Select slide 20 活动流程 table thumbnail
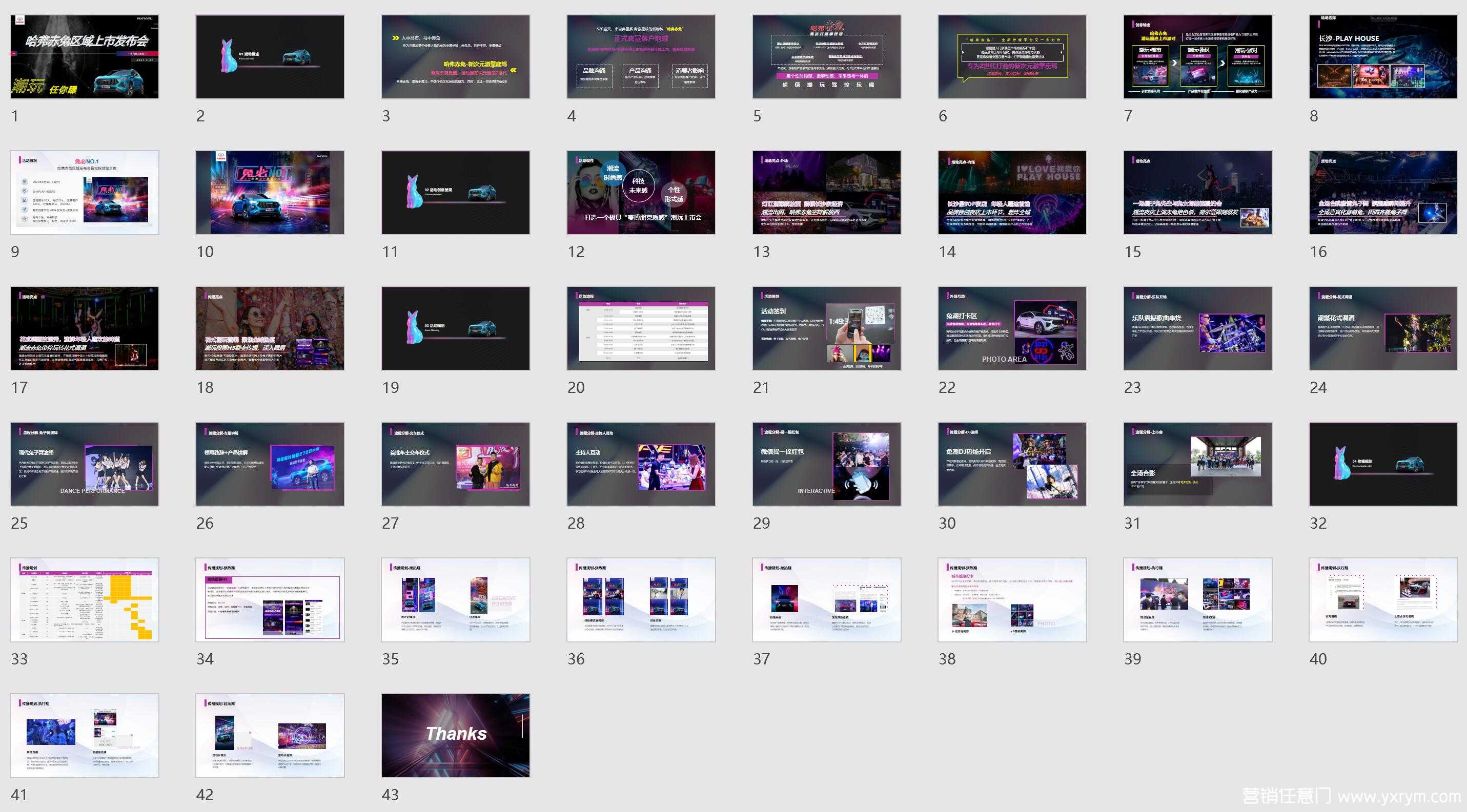The image size is (1467, 812). click(x=641, y=328)
